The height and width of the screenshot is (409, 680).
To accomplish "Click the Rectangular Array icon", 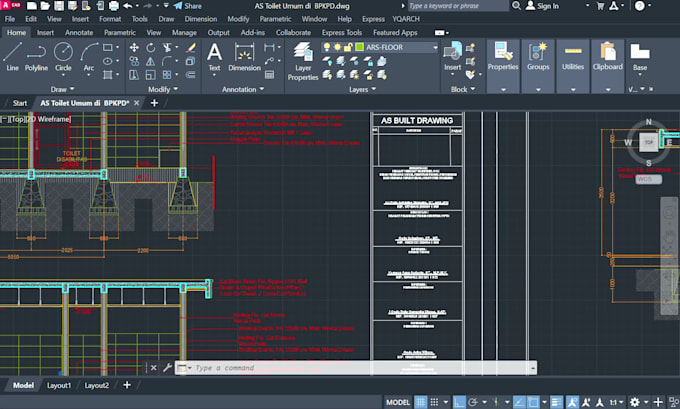I will coord(167,75).
